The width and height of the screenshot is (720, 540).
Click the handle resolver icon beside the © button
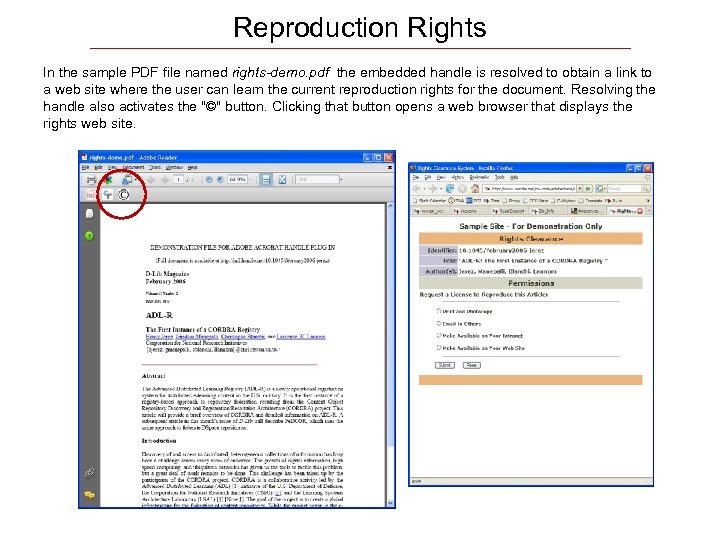(x=107, y=195)
